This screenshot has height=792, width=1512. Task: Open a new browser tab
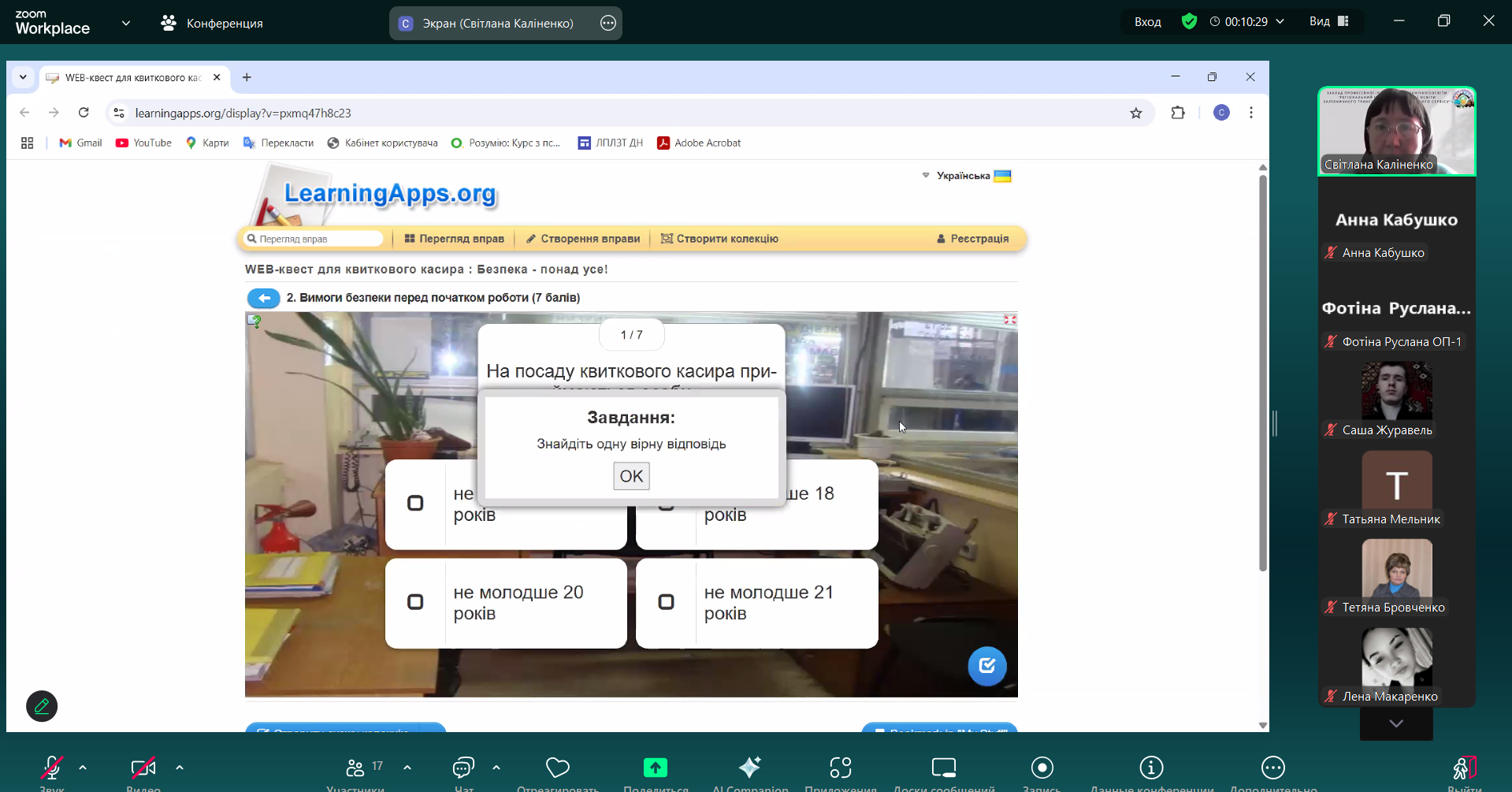(x=247, y=77)
